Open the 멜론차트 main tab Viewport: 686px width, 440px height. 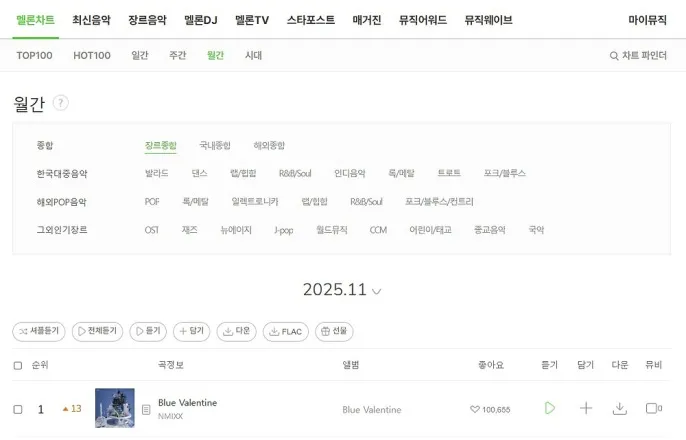pos(35,20)
